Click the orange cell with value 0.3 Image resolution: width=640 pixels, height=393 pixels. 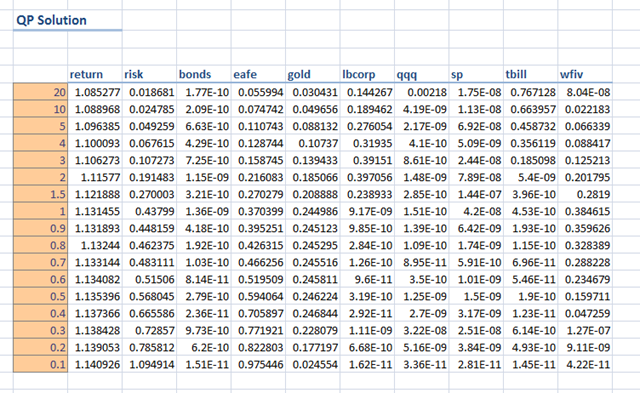[x=40, y=330]
